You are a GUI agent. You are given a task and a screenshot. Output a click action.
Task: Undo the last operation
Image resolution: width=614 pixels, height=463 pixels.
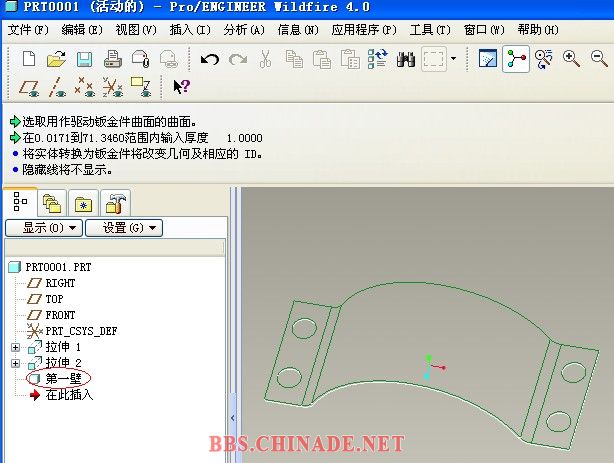click(x=210, y=60)
